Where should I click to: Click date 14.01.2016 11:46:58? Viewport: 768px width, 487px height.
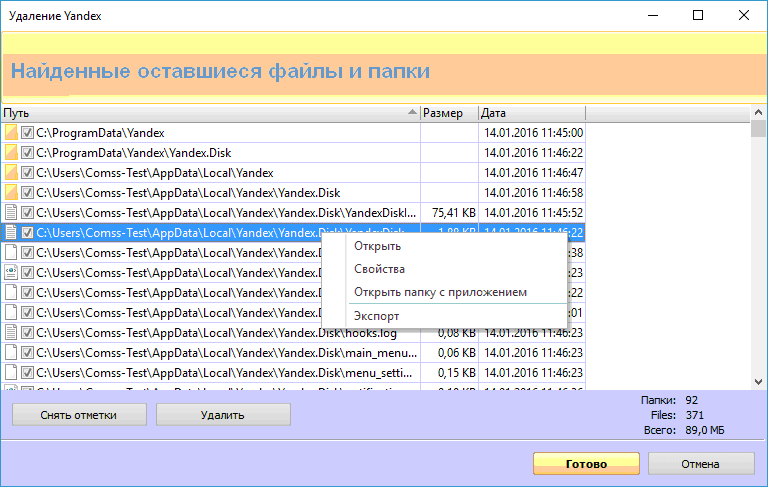(x=533, y=193)
